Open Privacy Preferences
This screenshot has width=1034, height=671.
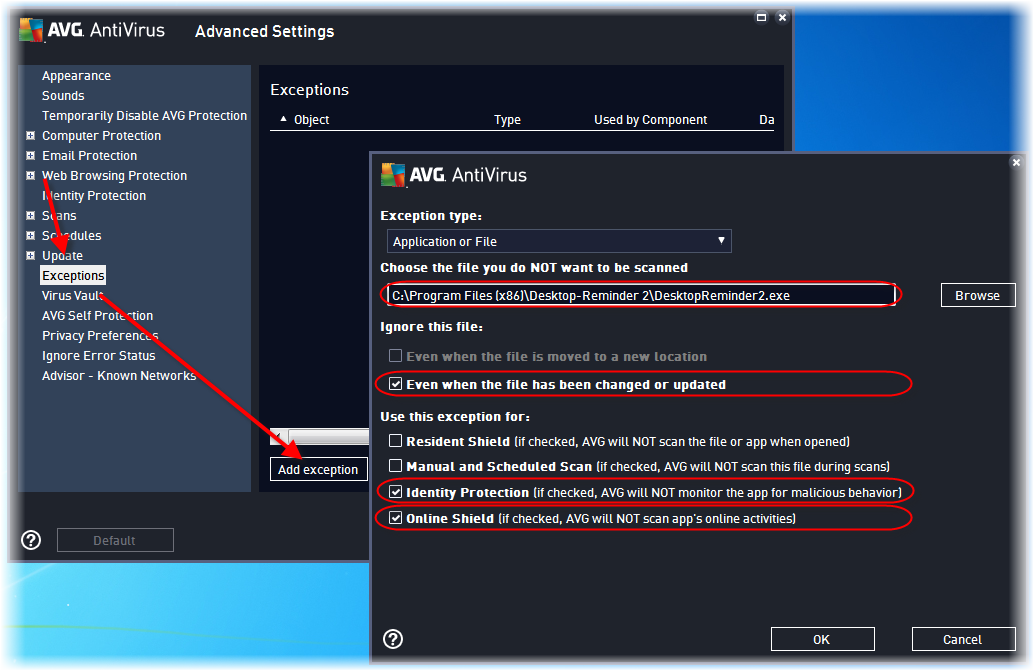coord(100,336)
